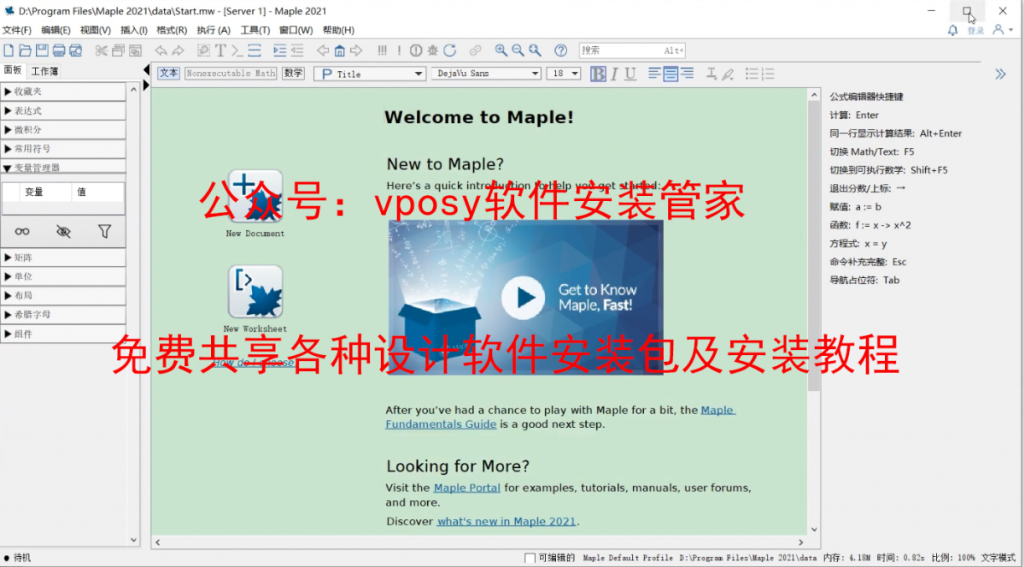This screenshot has height=567, width=1024.
Task: Open the DejaVu Sans font dropdown
Action: [x=486, y=74]
